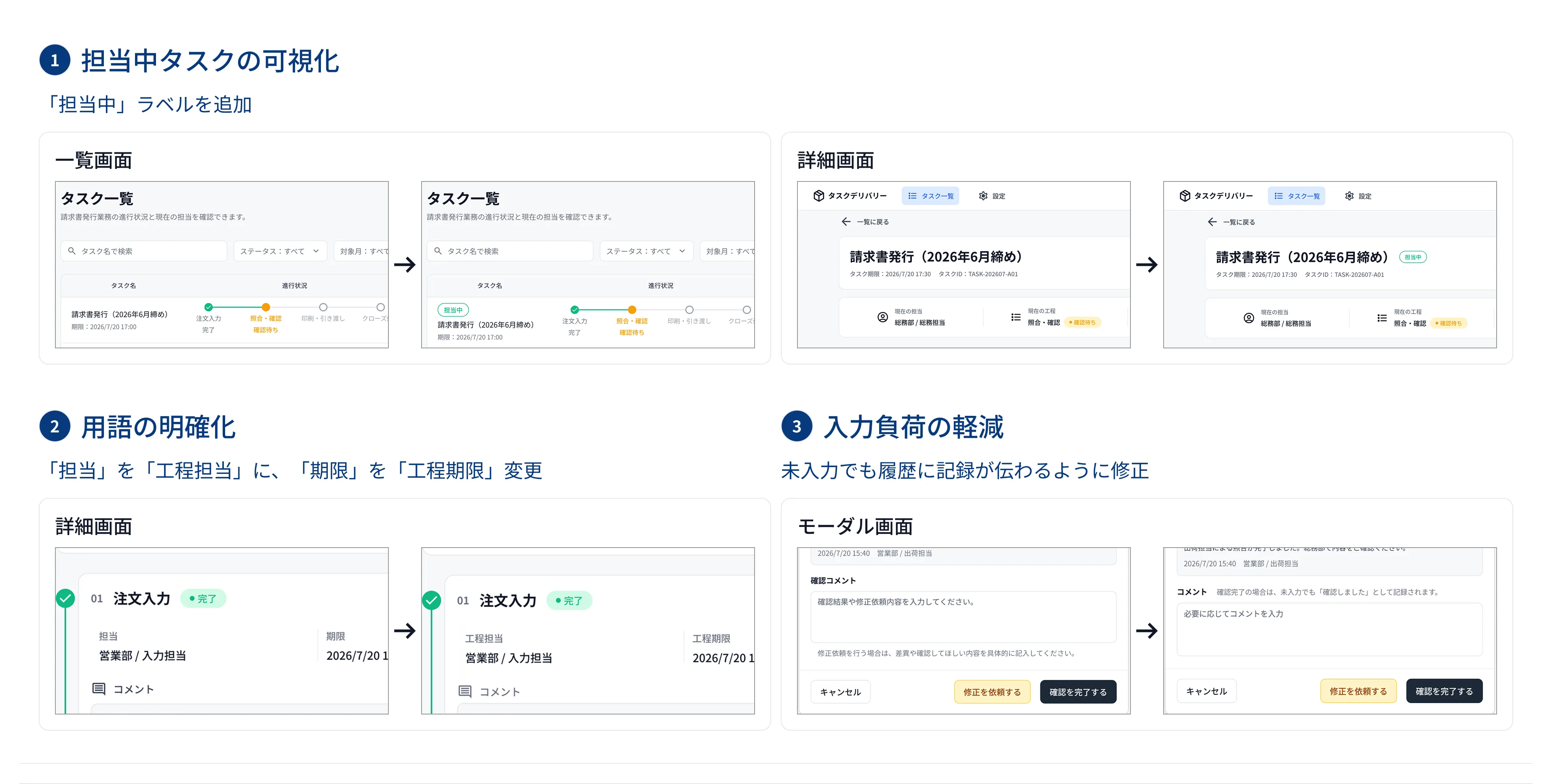
Task: Click orange 照合・確認 step node in list showing 担当中 badge
Action: point(632,310)
